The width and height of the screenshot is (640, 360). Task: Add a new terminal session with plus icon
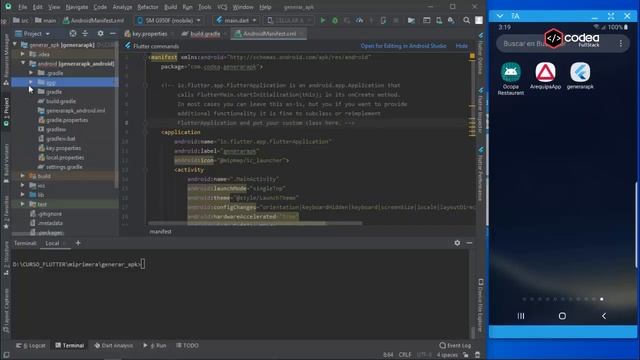click(78, 243)
